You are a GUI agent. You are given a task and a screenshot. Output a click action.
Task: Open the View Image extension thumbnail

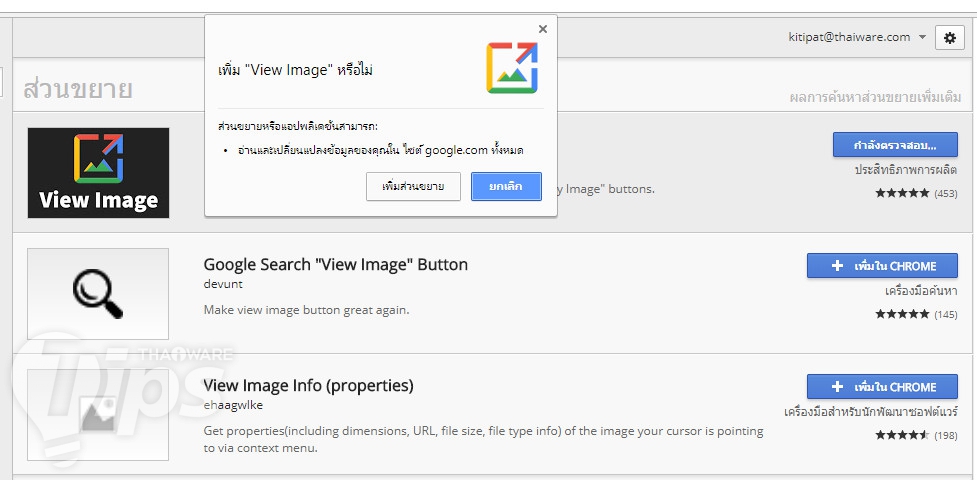point(98,172)
